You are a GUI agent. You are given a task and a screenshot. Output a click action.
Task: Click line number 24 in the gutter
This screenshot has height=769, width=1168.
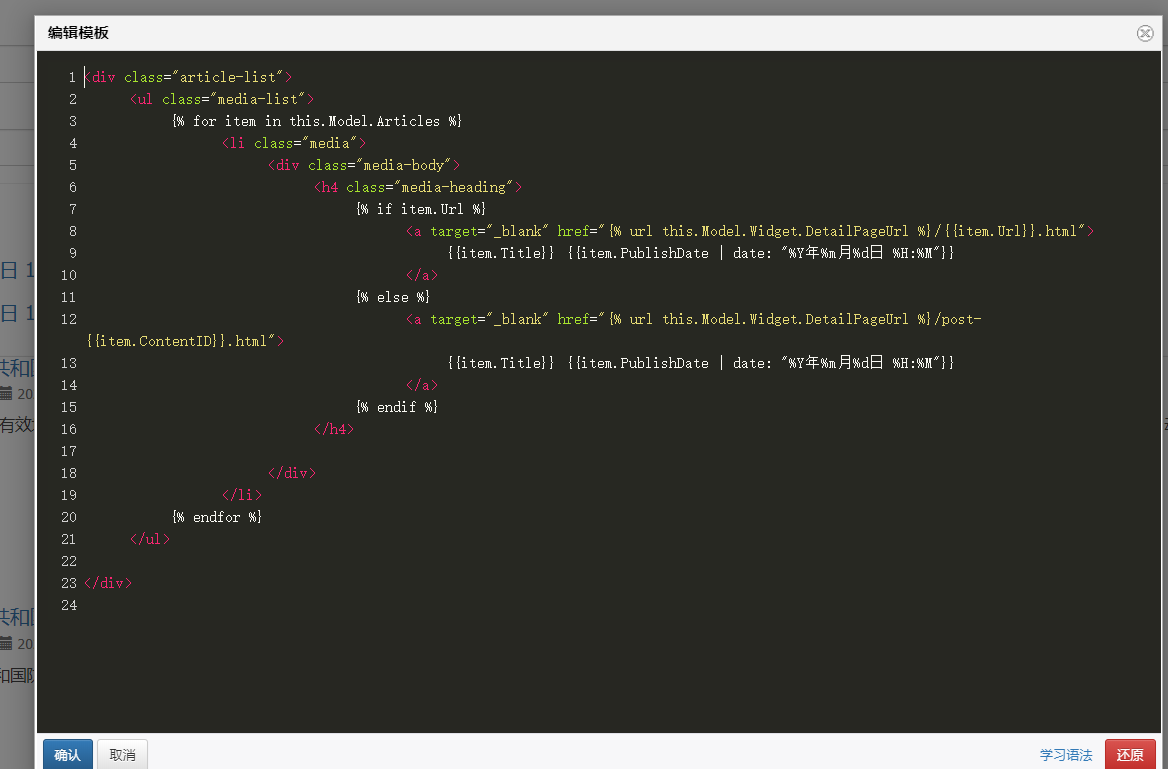pyautogui.click(x=69, y=605)
